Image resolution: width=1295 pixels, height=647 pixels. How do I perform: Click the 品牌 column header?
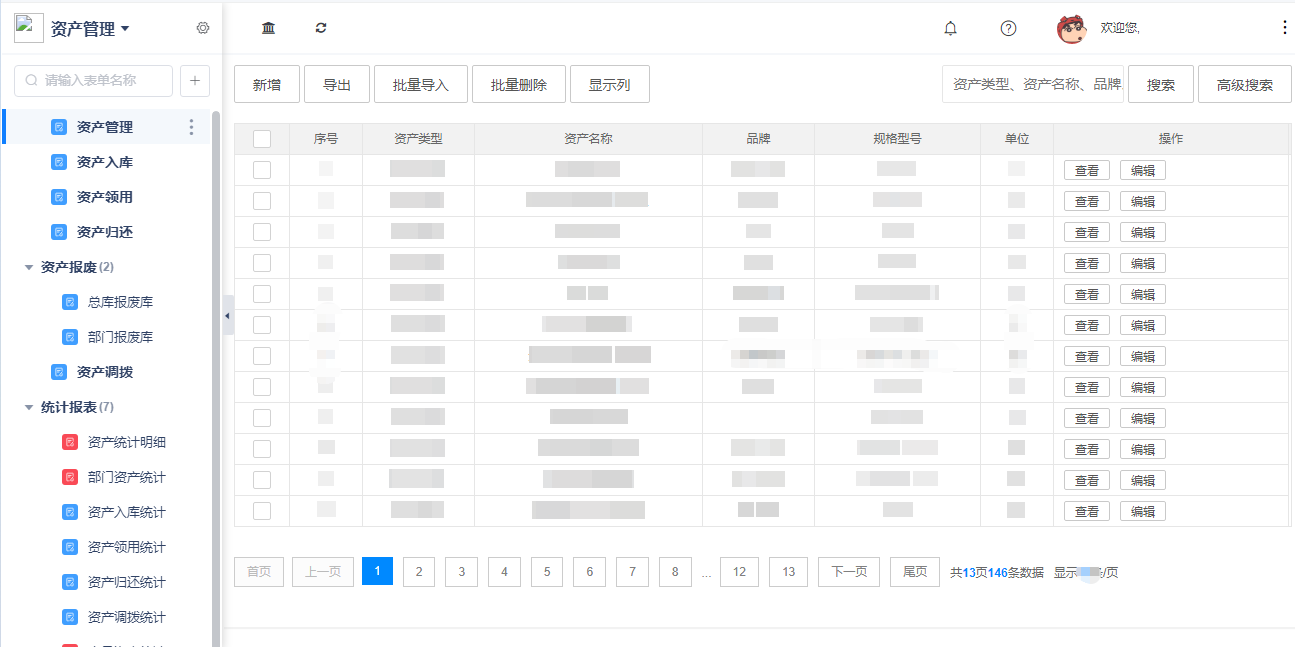pos(758,139)
